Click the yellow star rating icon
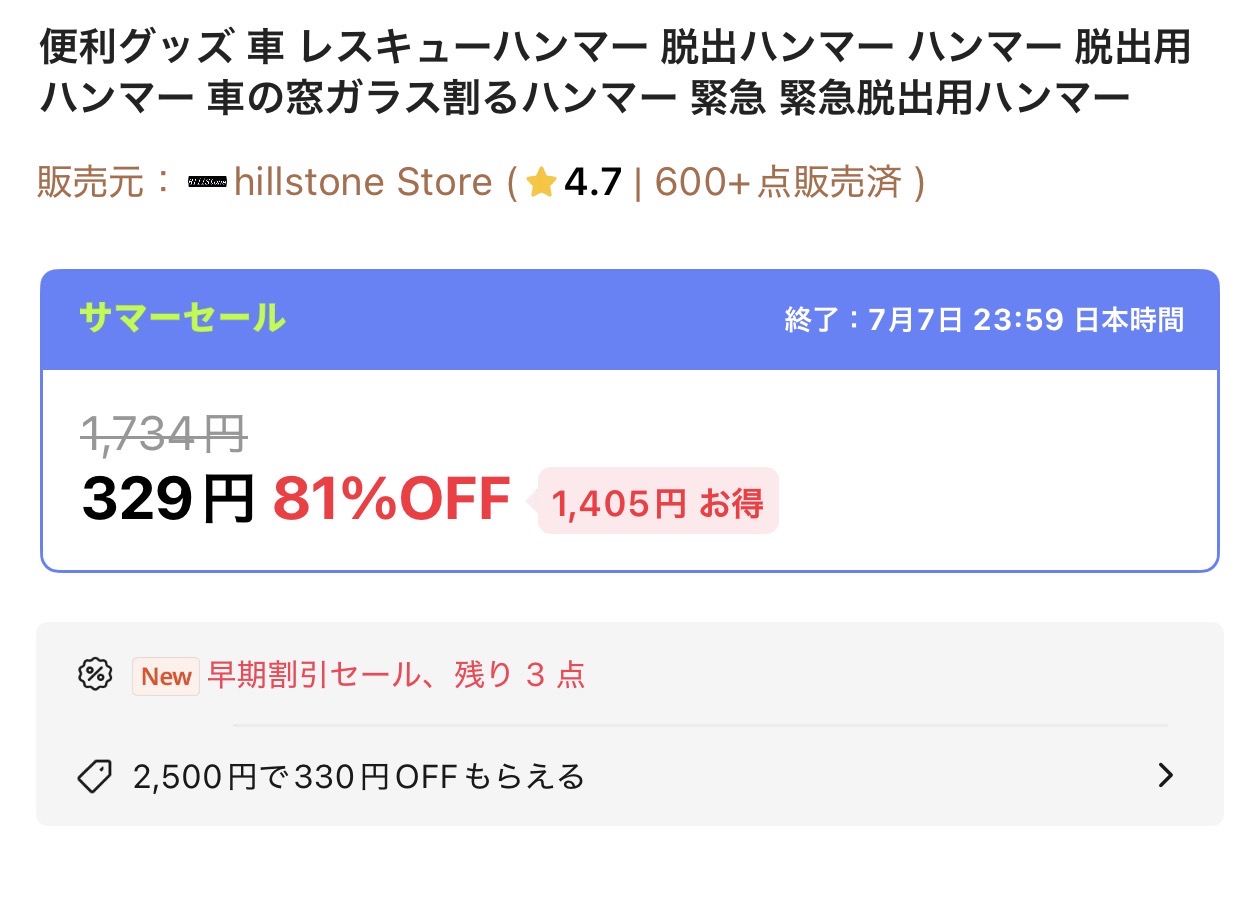Image resolution: width=1260 pixels, height=898 pixels. 541,183
